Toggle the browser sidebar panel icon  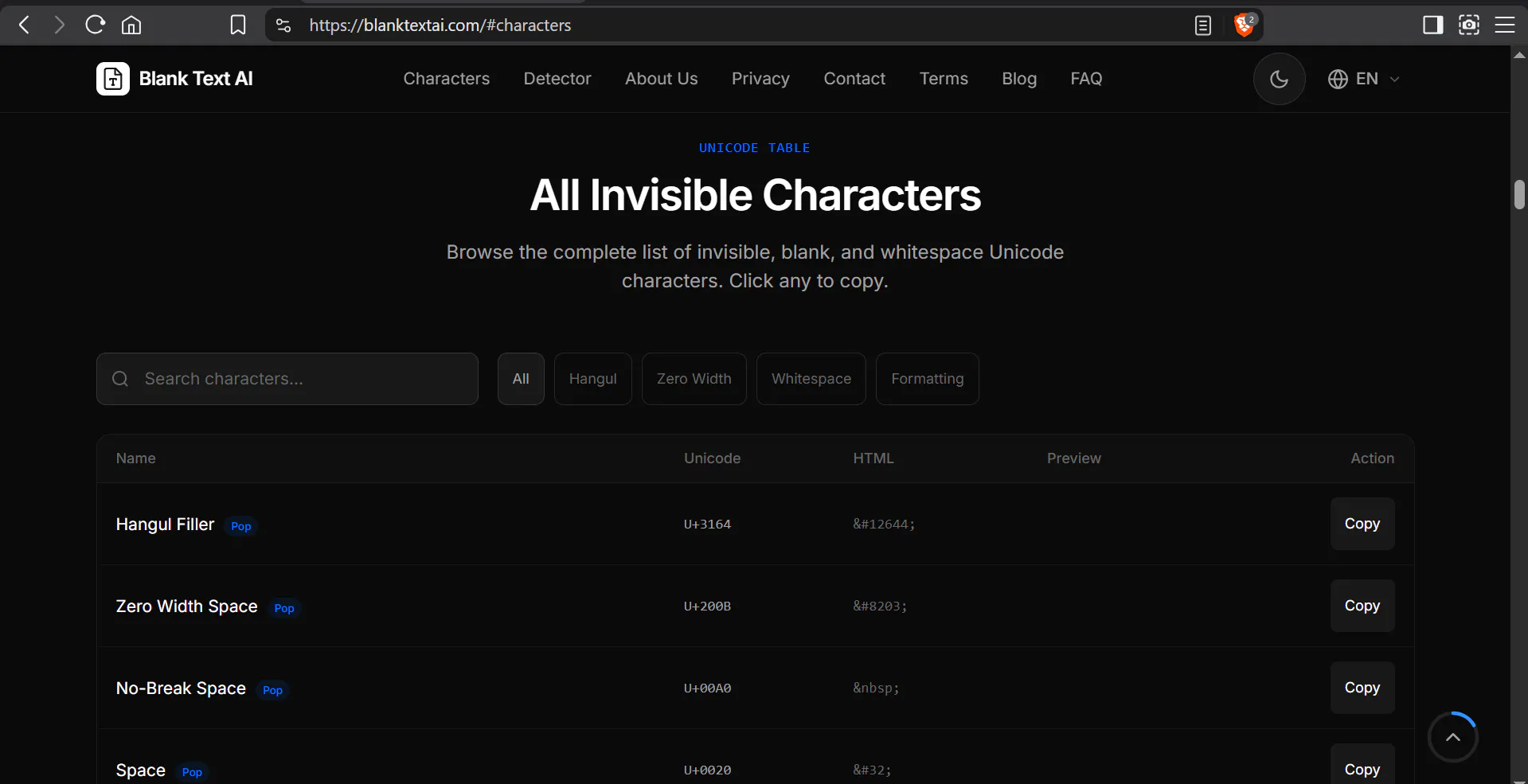click(1432, 25)
